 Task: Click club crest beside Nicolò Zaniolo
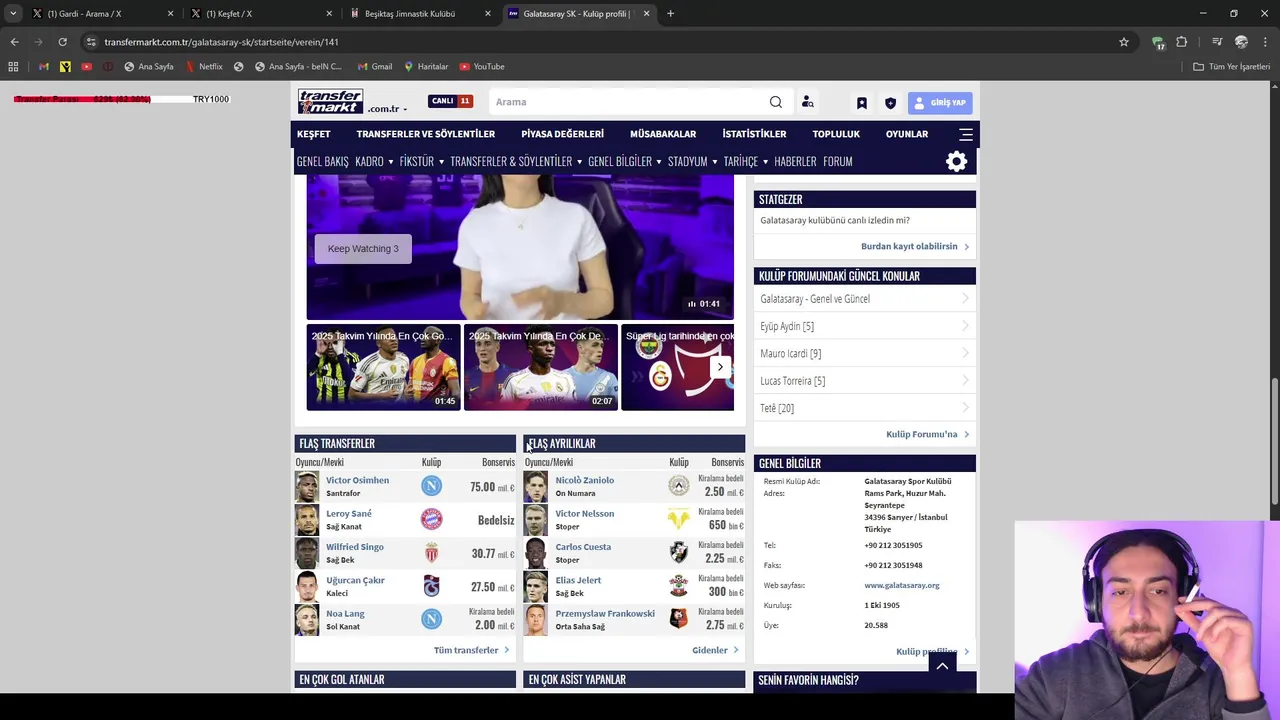[679, 486]
